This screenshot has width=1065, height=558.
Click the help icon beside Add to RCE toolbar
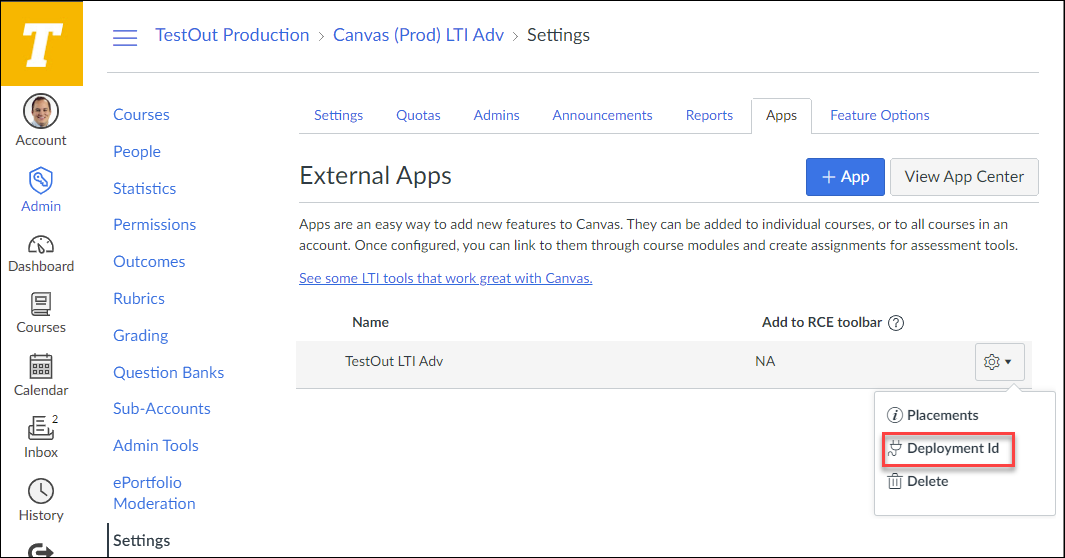[896, 323]
